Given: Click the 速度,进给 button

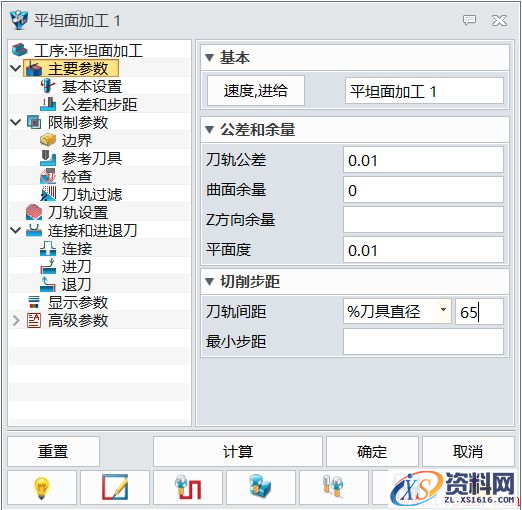Looking at the screenshot, I should click(x=256, y=91).
